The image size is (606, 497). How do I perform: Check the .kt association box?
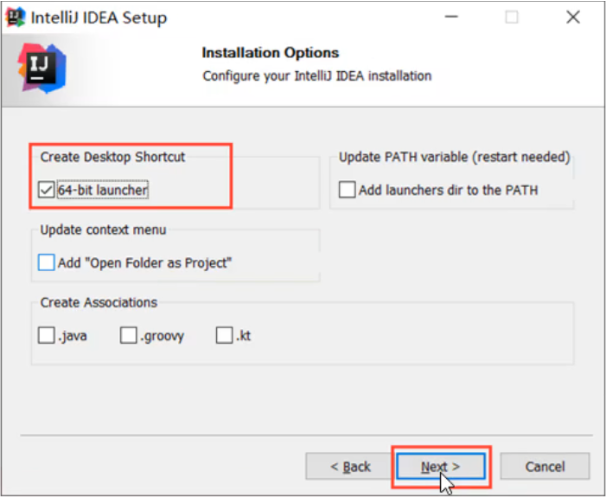(224, 335)
